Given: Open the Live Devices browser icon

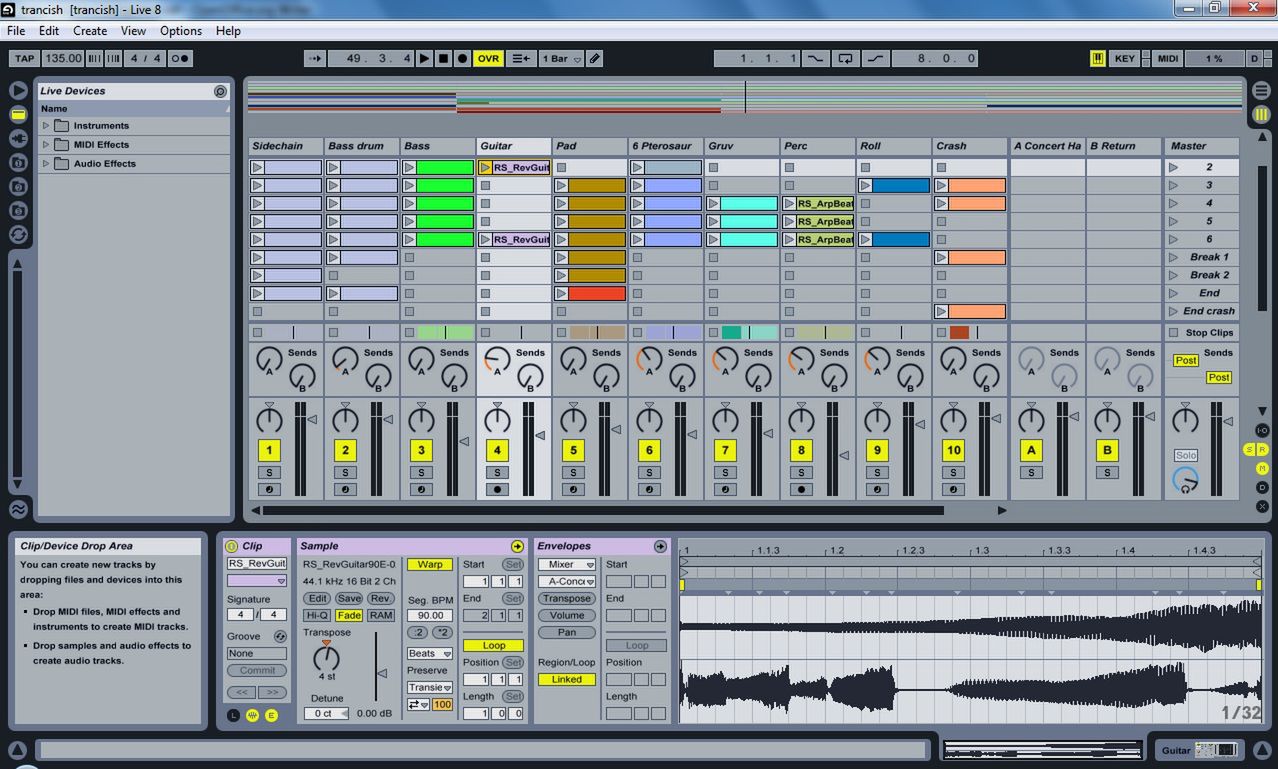Looking at the screenshot, I should pos(18,114).
